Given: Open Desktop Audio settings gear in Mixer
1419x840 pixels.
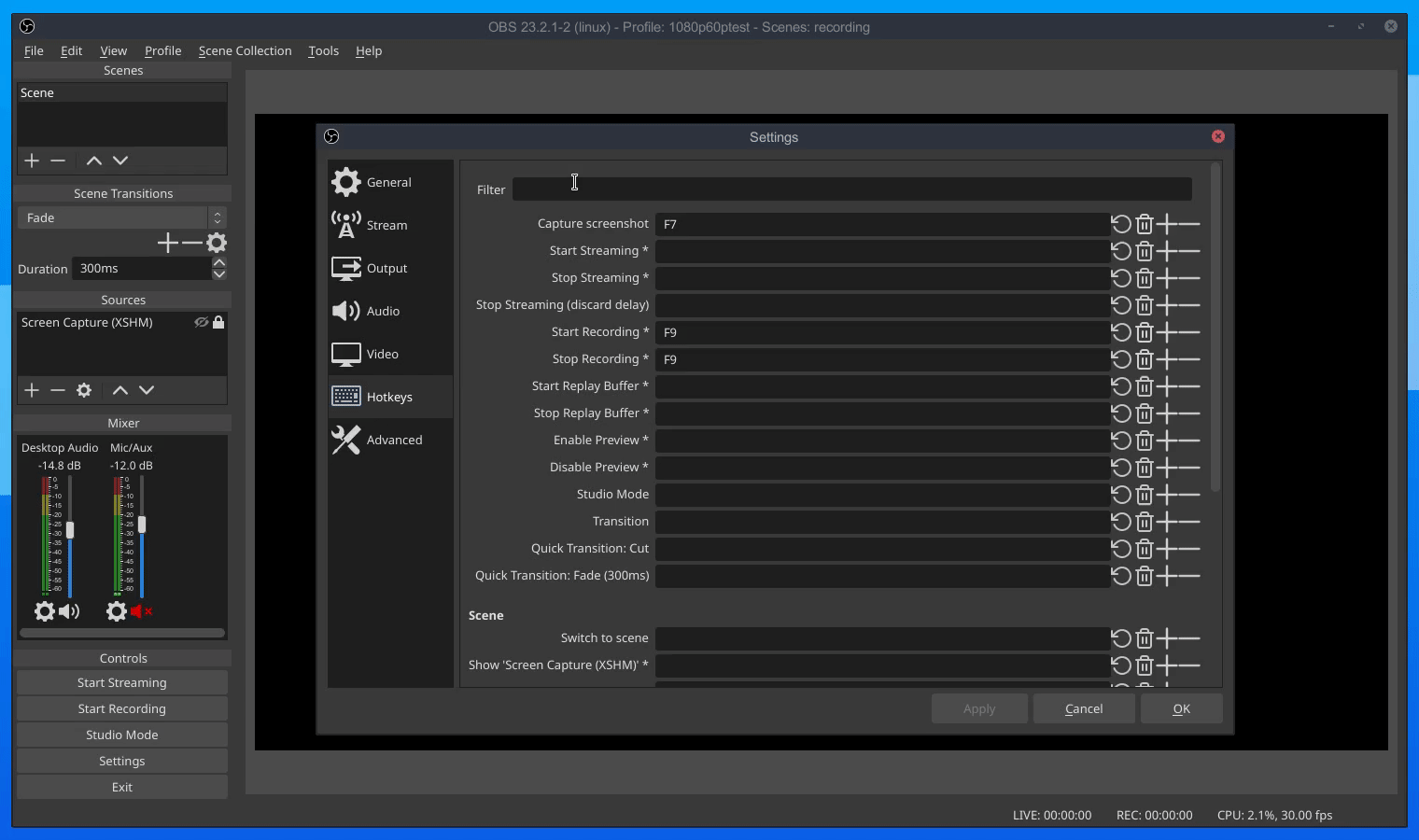Looking at the screenshot, I should (44, 611).
